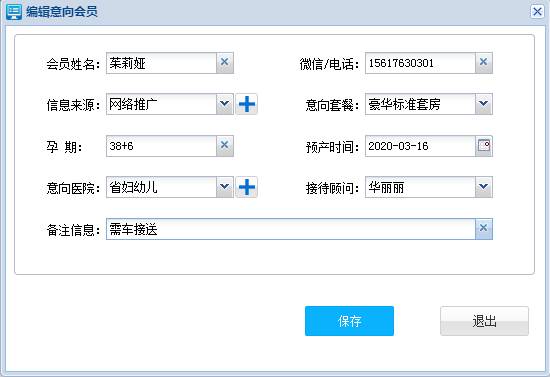Viewport: 550px width, 377px height.
Task: Focus the 孕期 input showing 38+6
Action: click(161, 146)
